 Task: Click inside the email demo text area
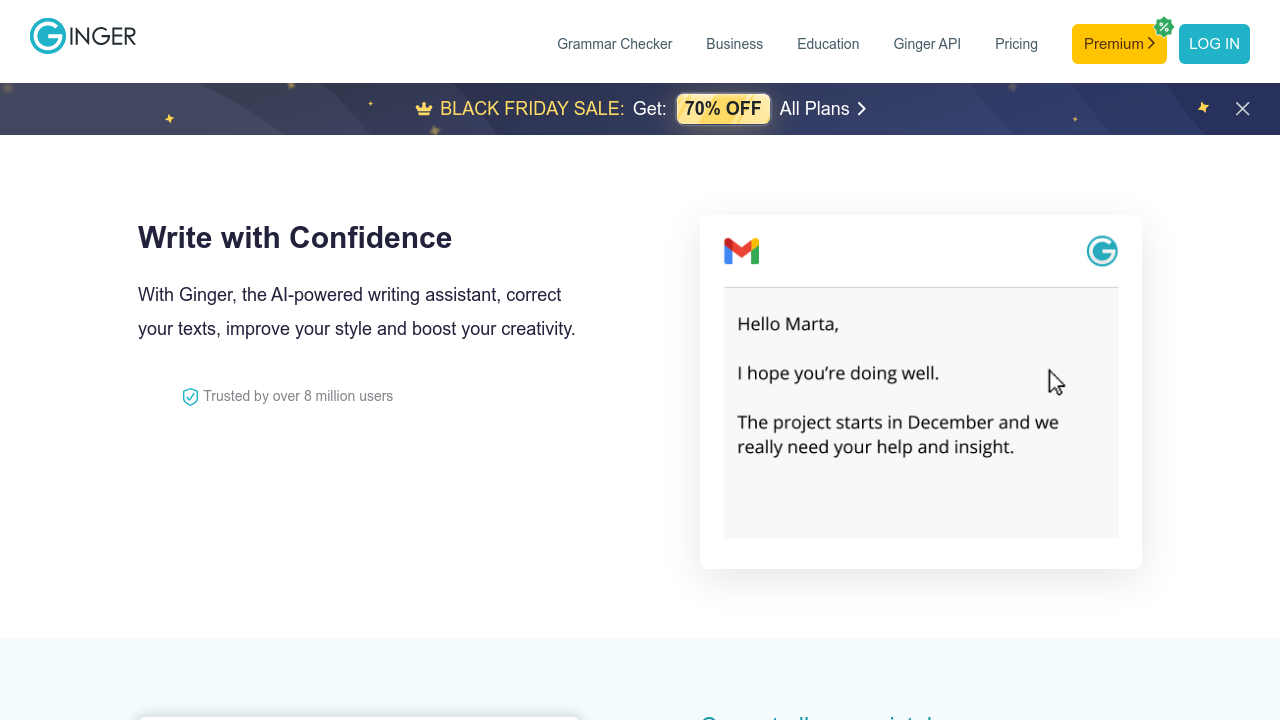click(920, 490)
